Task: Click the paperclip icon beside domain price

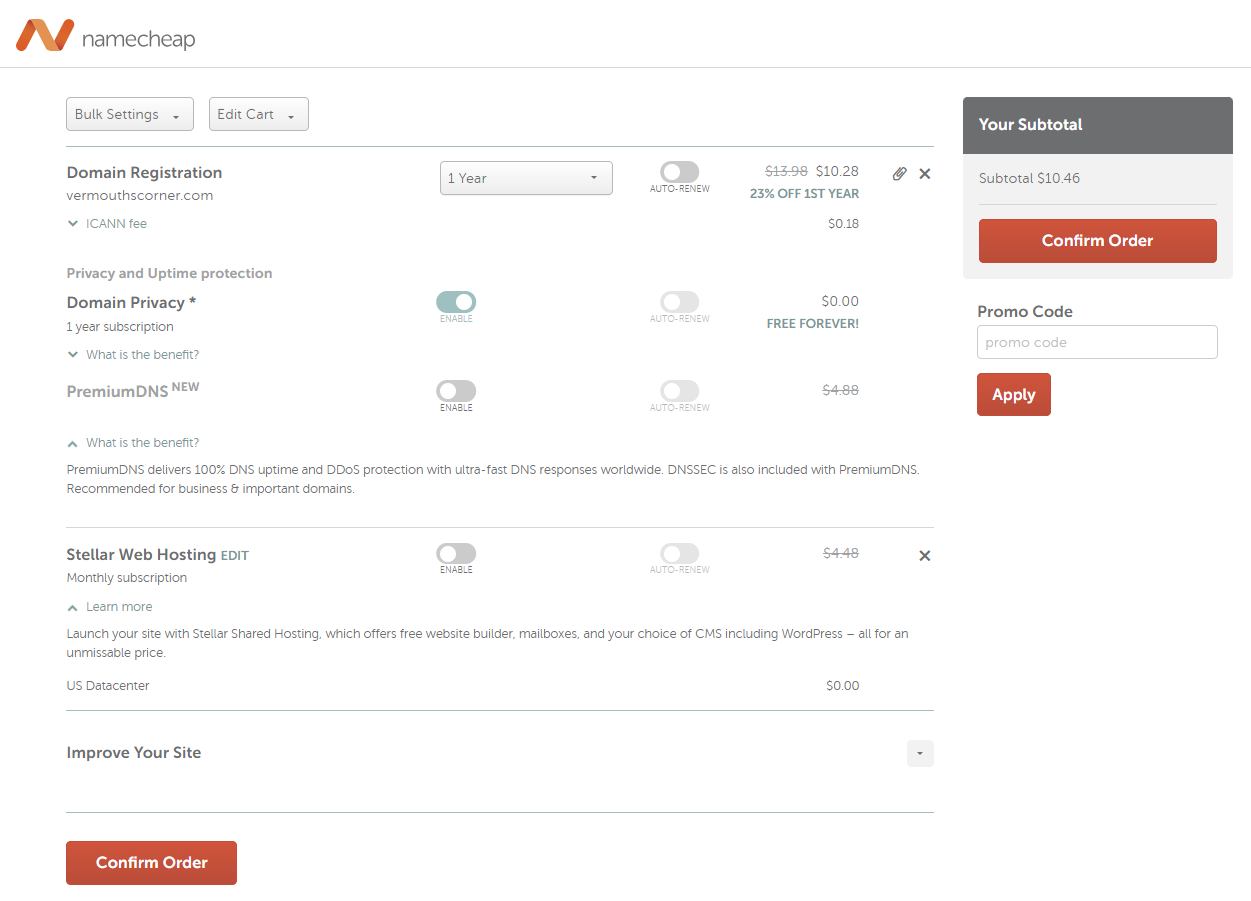Action: click(x=899, y=174)
